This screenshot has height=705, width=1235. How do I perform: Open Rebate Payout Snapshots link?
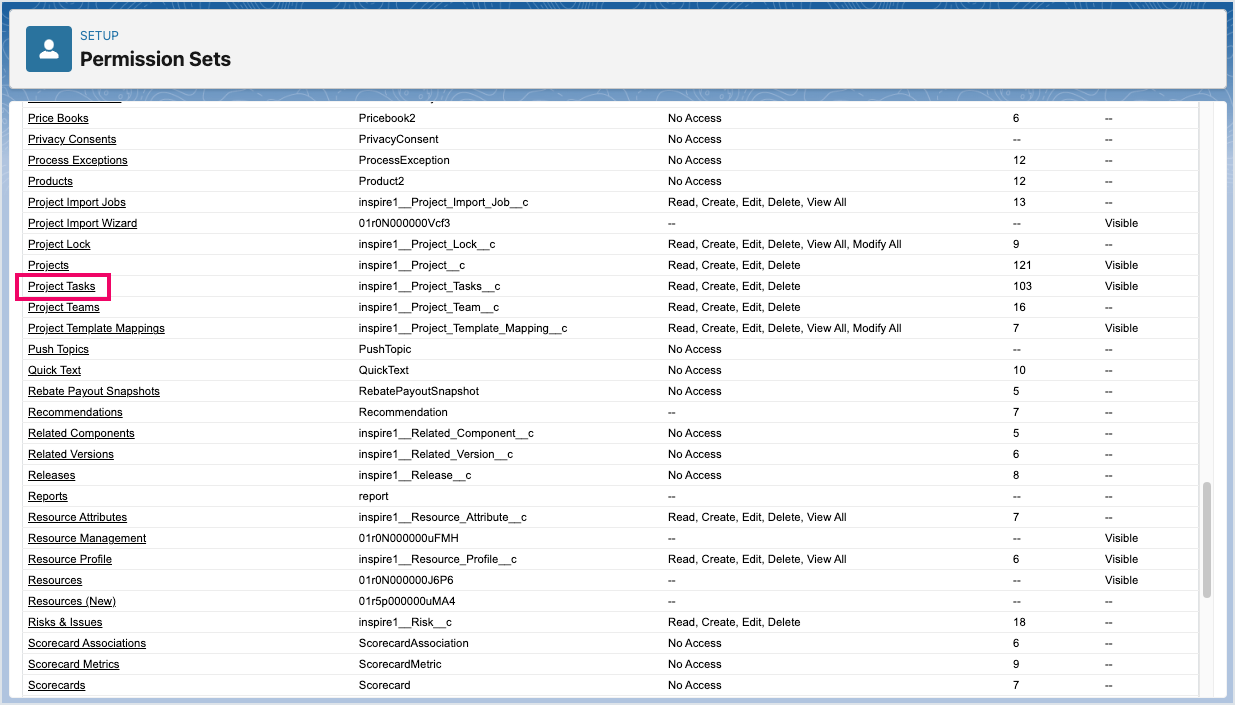(94, 392)
